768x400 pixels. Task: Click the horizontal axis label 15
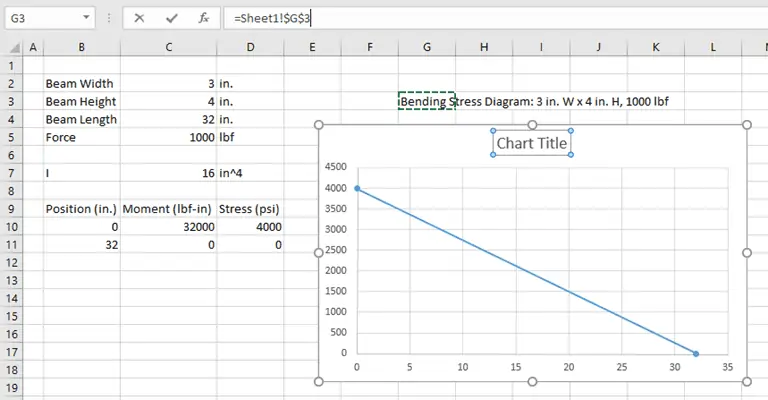[516, 367]
